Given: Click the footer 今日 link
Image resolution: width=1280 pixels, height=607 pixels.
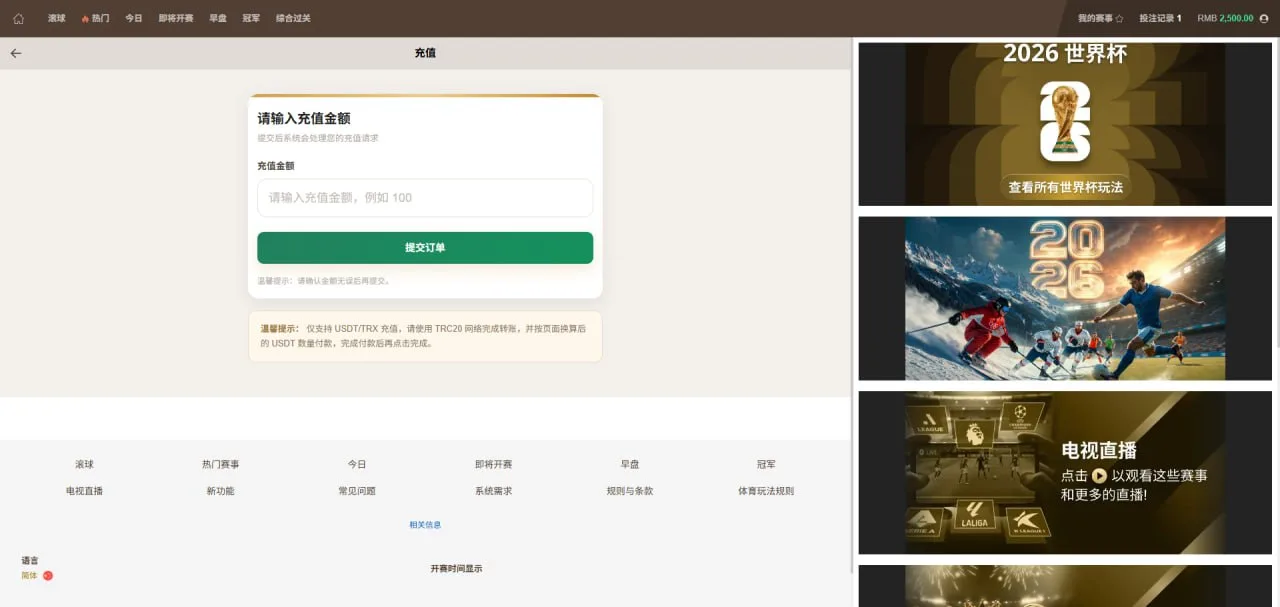Looking at the screenshot, I should tap(357, 464).
